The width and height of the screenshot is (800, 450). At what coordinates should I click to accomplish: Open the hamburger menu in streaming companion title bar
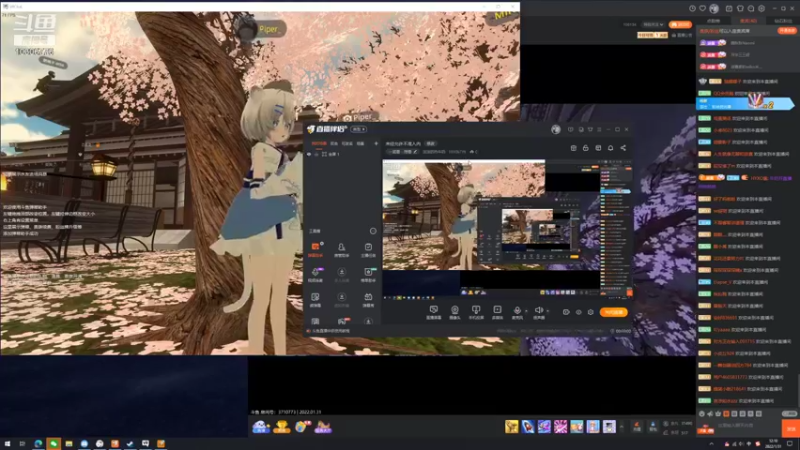click(x=599, y=130)
